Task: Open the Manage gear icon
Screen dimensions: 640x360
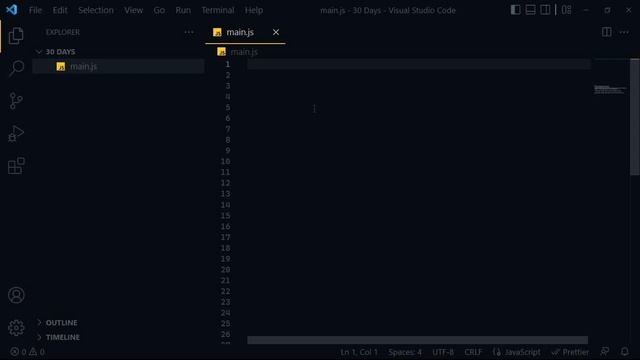Action: [x=16, y=328]
